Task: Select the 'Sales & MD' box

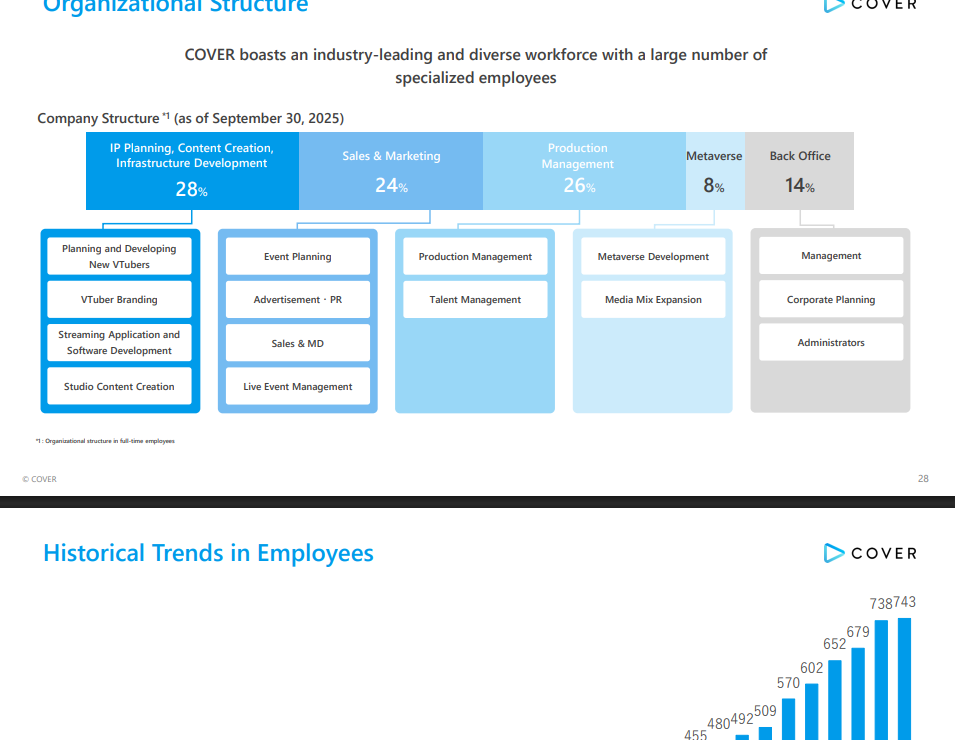Action: tap(298, 343)
